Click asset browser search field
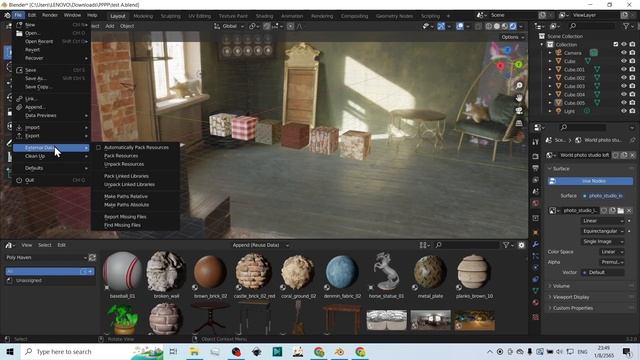640x360 pixels. click(467, 245)
